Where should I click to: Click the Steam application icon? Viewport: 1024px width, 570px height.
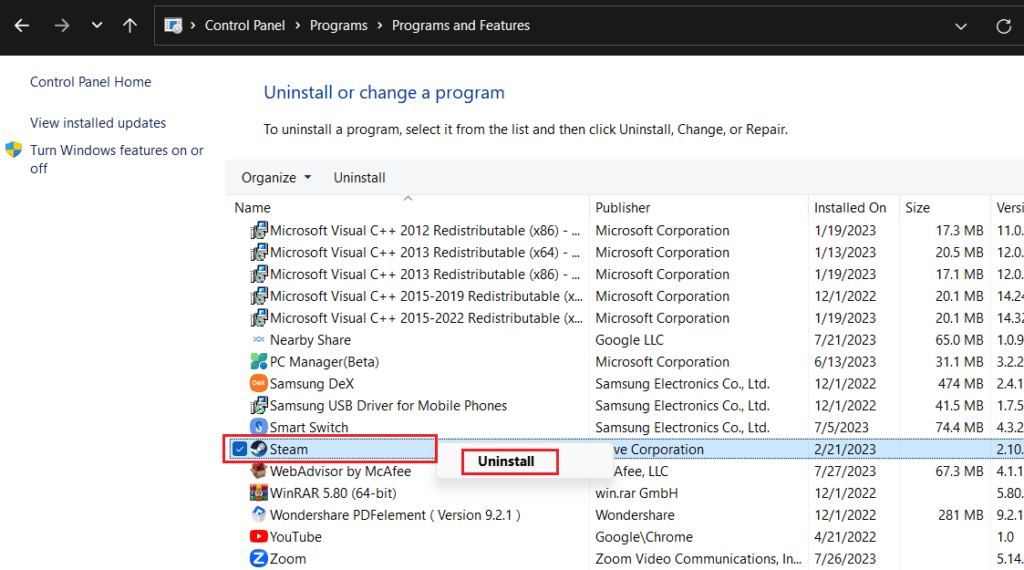coord(259,449)
